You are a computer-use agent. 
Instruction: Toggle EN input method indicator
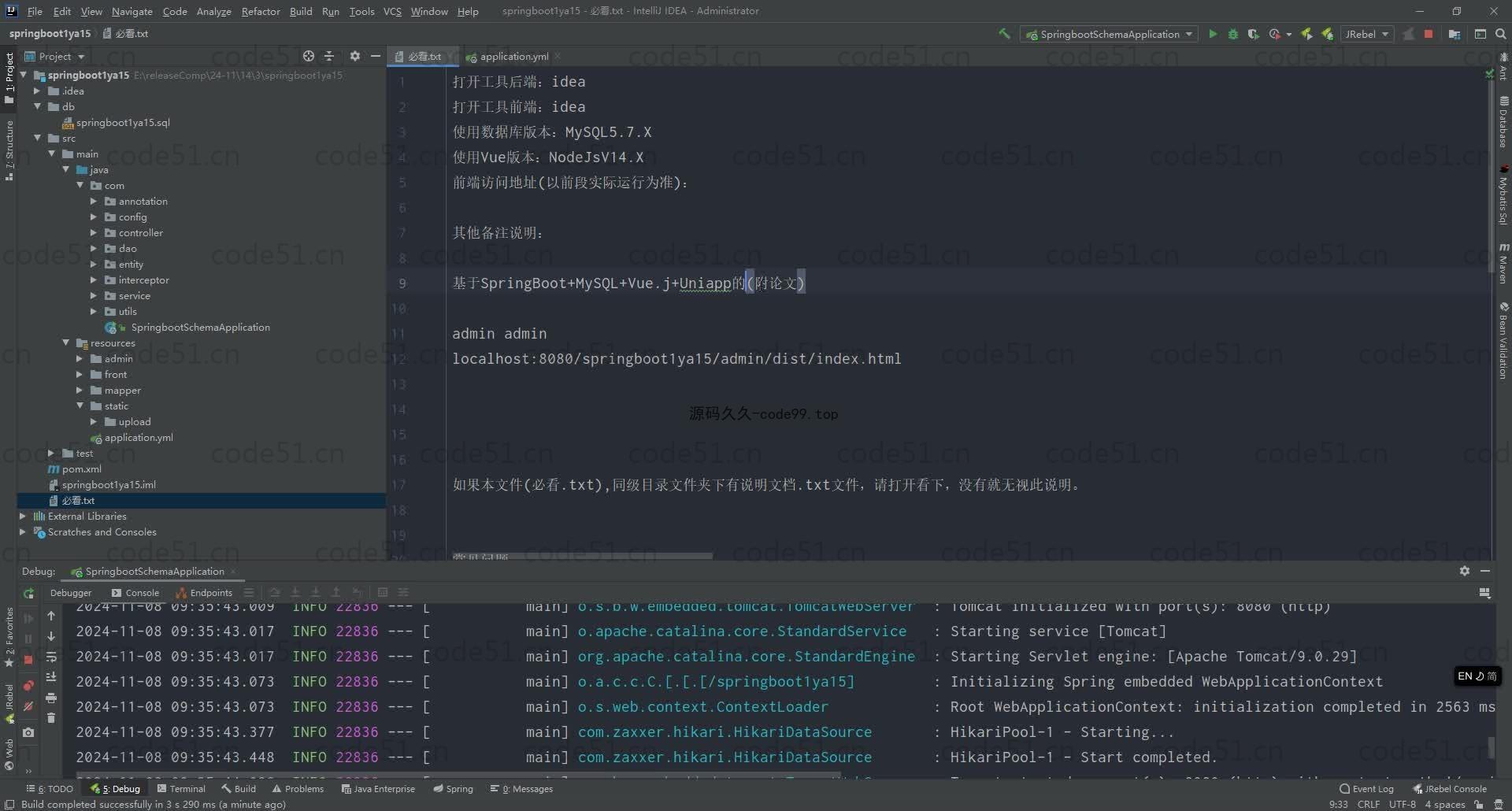(1477, 676)
